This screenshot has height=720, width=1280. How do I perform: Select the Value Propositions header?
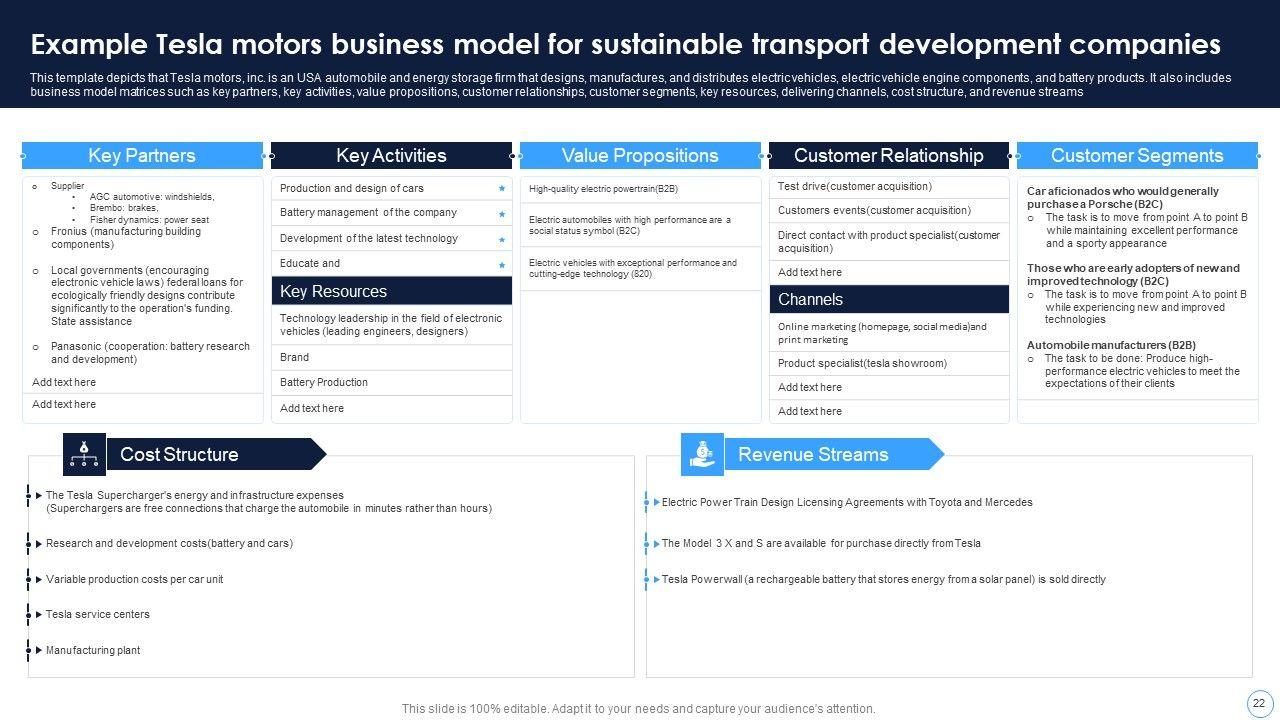[x=640, y=155]
